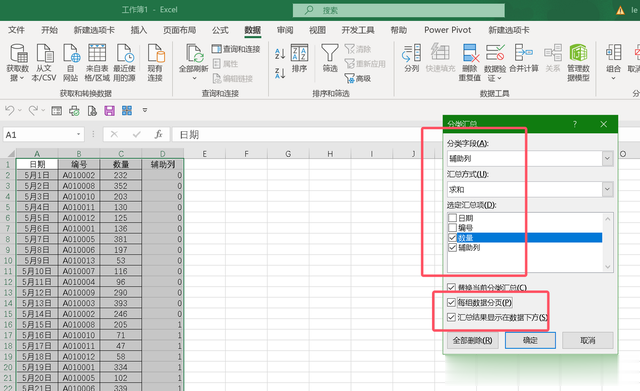Select column E header

pyautogui.click(x=204, y=154)
